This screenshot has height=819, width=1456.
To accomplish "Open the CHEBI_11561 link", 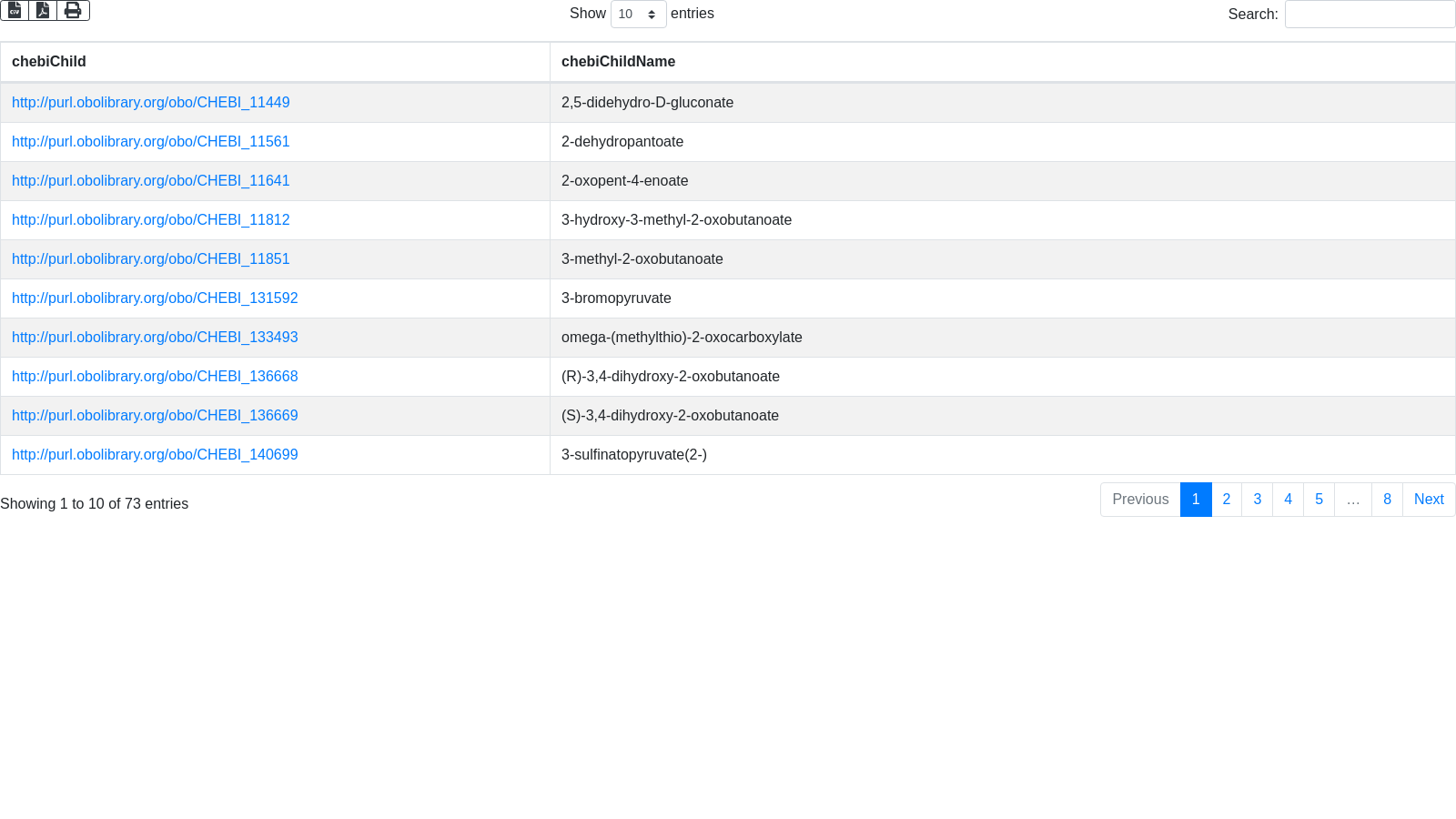I will pos(151,142).
